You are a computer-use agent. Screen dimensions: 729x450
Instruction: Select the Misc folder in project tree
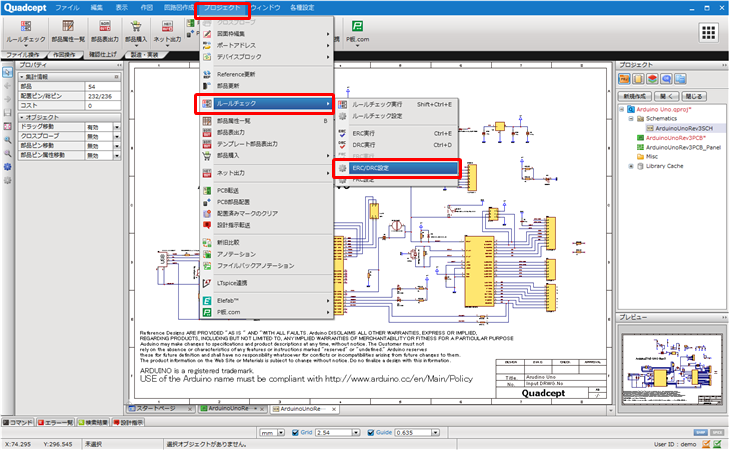coord(651,157)
